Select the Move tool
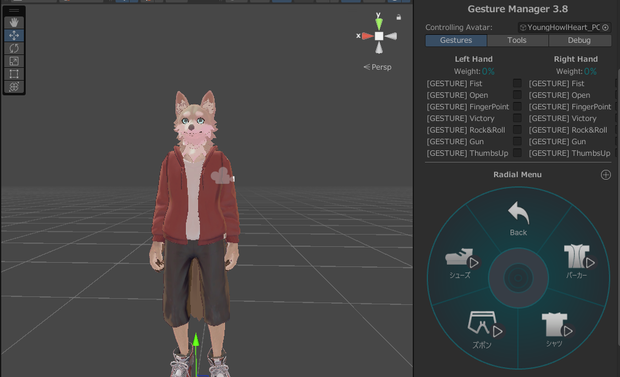Screen dimensions: 620x377 click(x=14, y=36)
